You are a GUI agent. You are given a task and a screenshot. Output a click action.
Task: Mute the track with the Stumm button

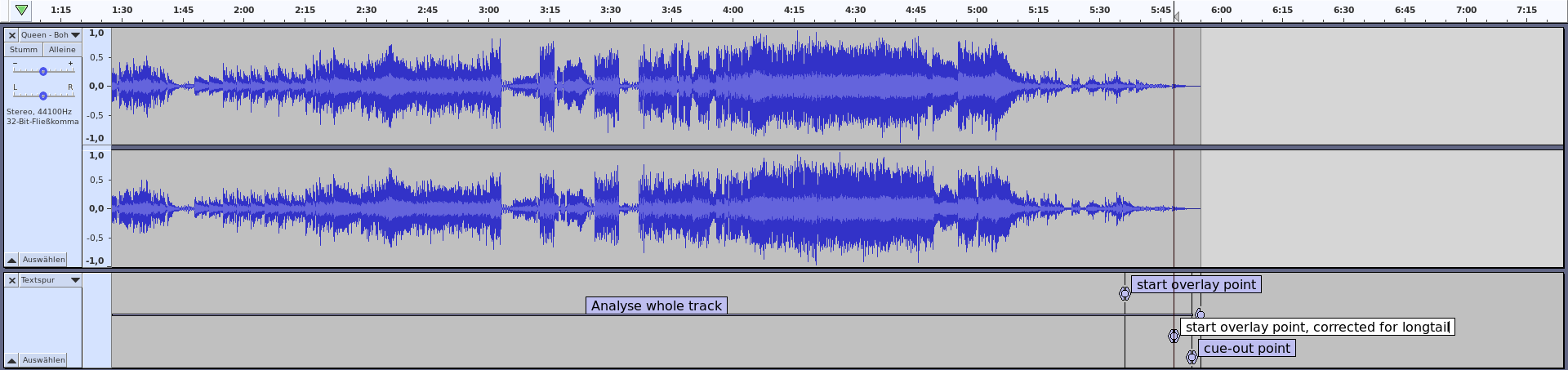pyautogui.click(x=24, y=50)
